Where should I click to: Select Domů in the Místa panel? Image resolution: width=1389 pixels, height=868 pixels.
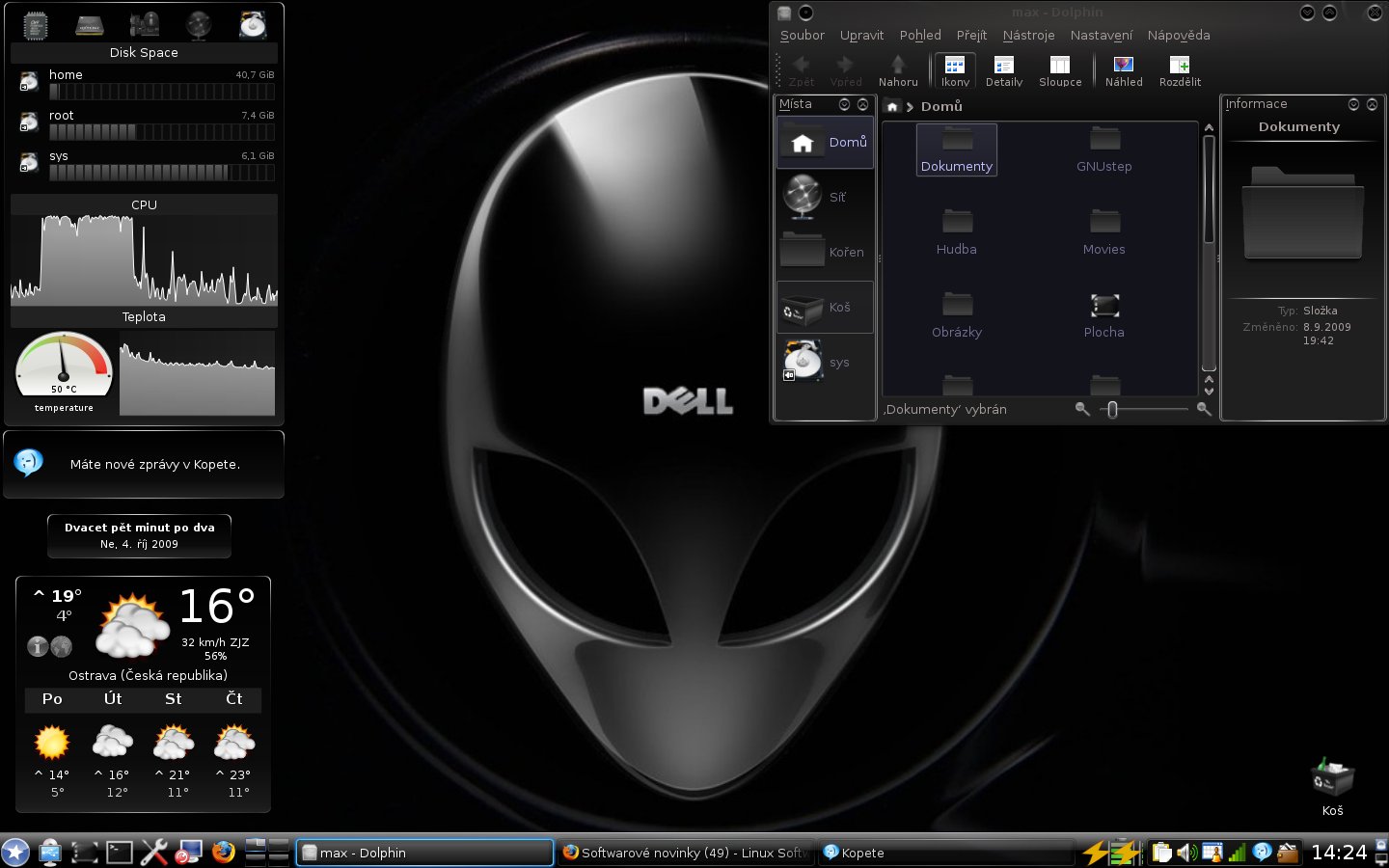[x=825, y=142]
